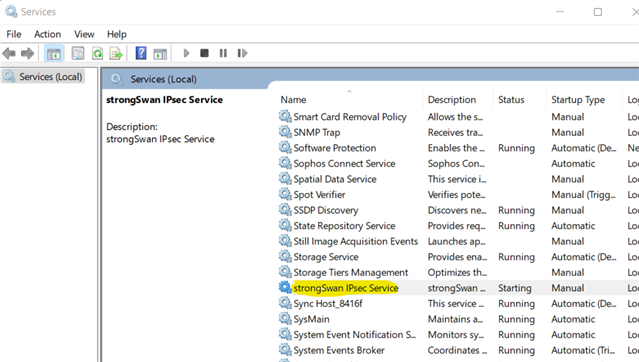This screenshot has height=362, width=639.
Task: Select the Storage Service name
Action: [x=326, y=257]
